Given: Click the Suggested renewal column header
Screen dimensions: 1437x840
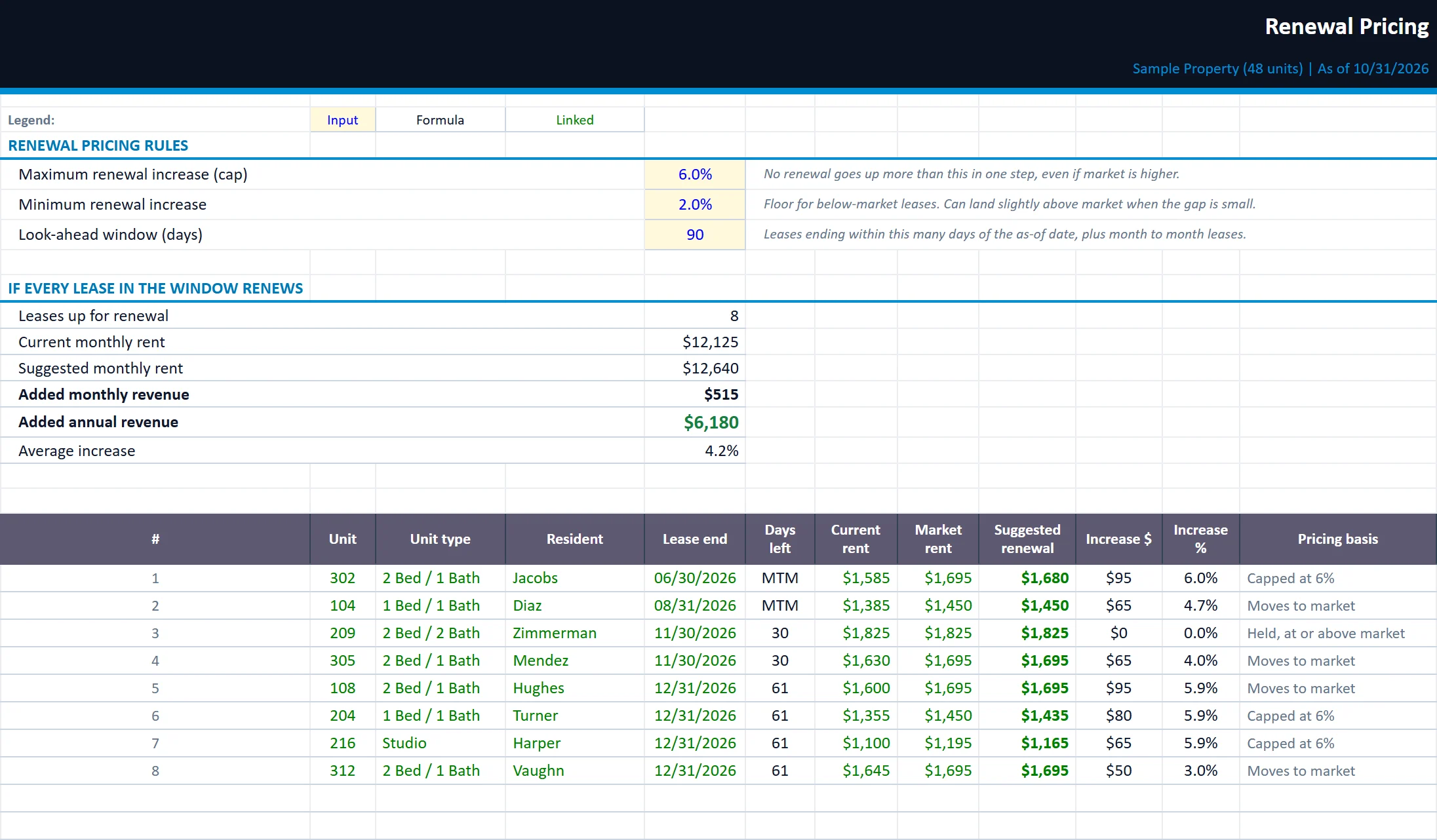Looking at the screenshot, I should (1027, 539).
